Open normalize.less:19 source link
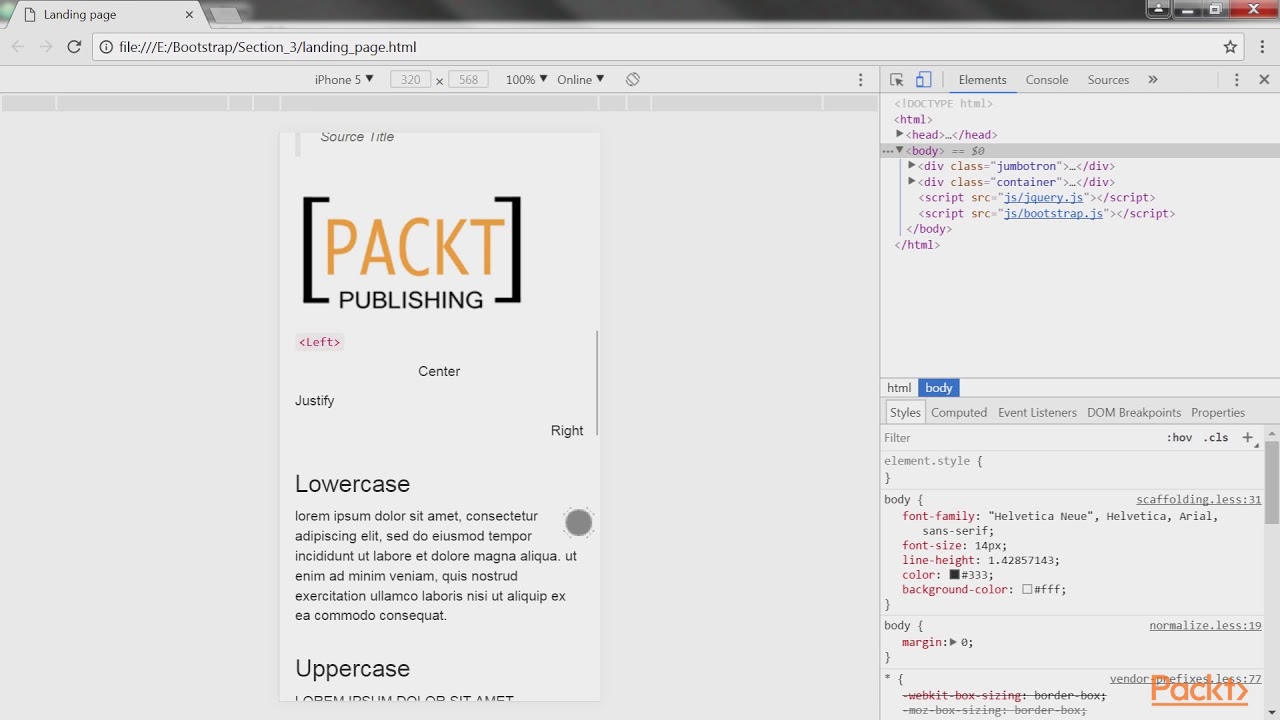This screenshot has width=1280, height=720. (1205, 626)
